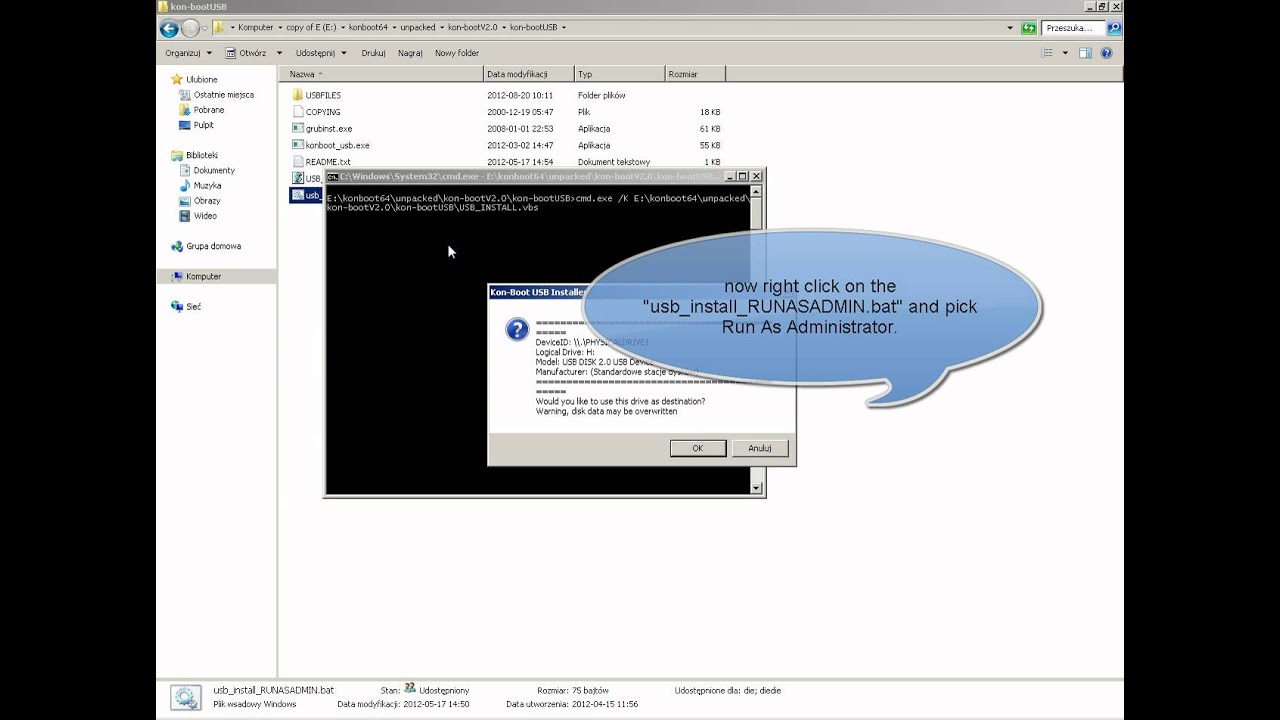Open Pobrane downloads folder
The height and width of the screenshot is (720, 1280).
202,110
